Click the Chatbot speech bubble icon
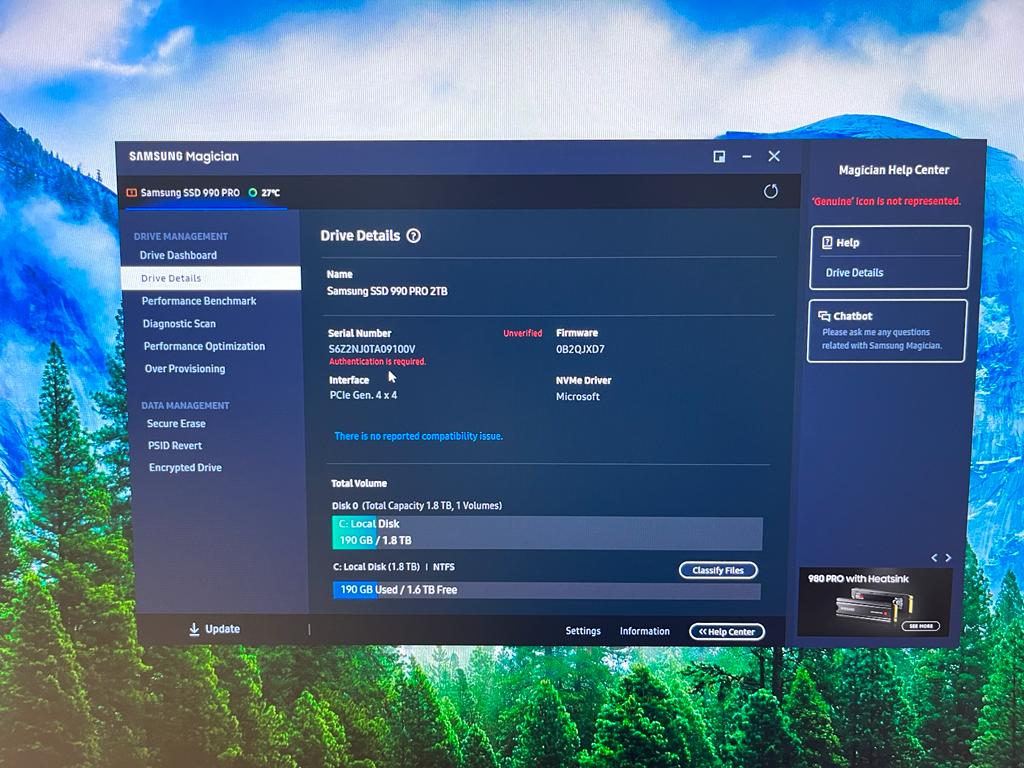 [x=824, y=316]
